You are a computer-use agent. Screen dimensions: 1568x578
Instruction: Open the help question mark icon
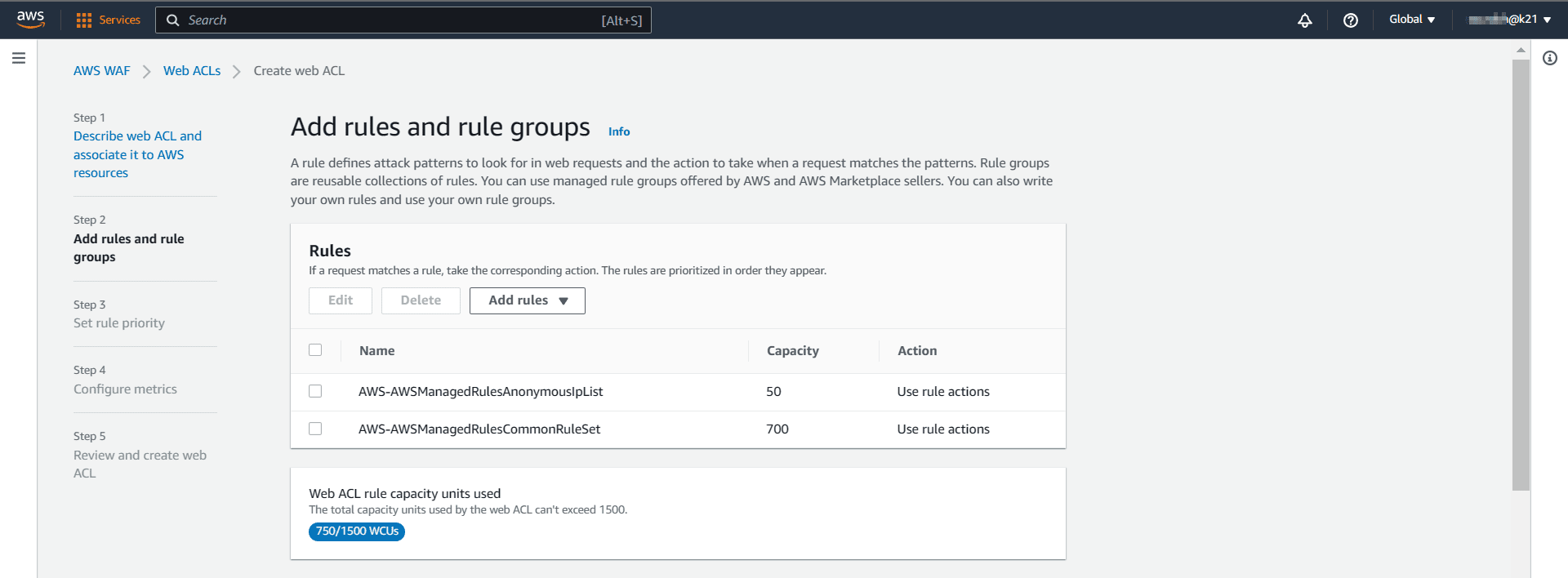click(1350, 20)
